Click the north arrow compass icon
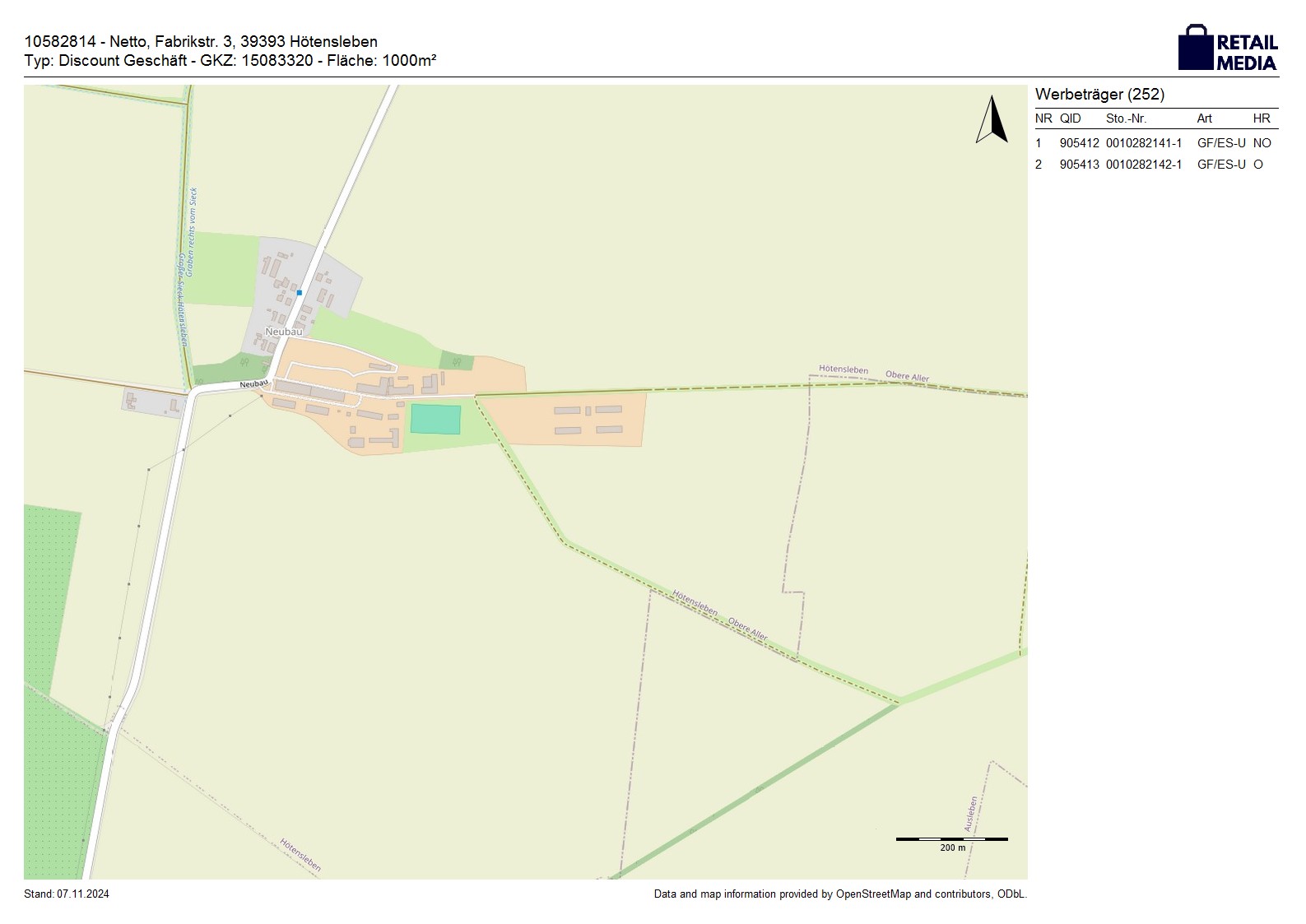 pos(992,120)
